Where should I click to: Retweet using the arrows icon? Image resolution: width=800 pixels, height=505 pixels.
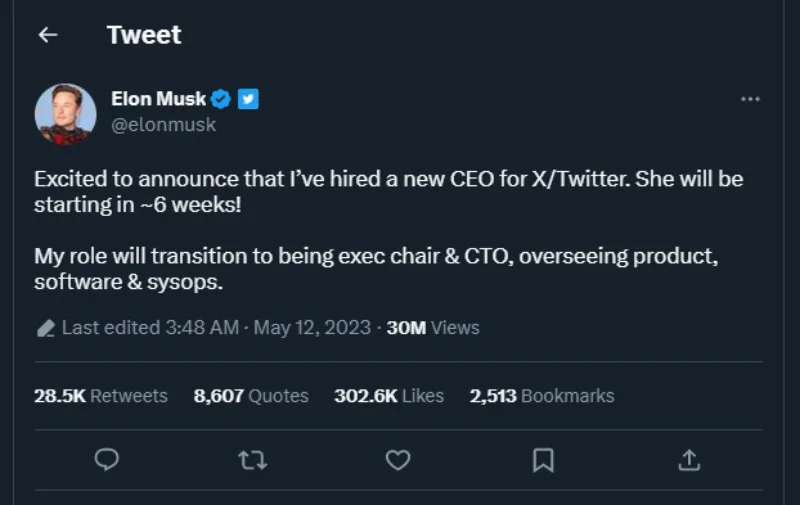253,459
